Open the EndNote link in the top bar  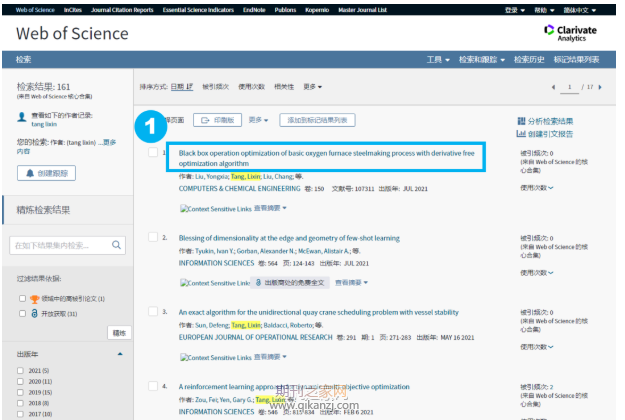254,10
